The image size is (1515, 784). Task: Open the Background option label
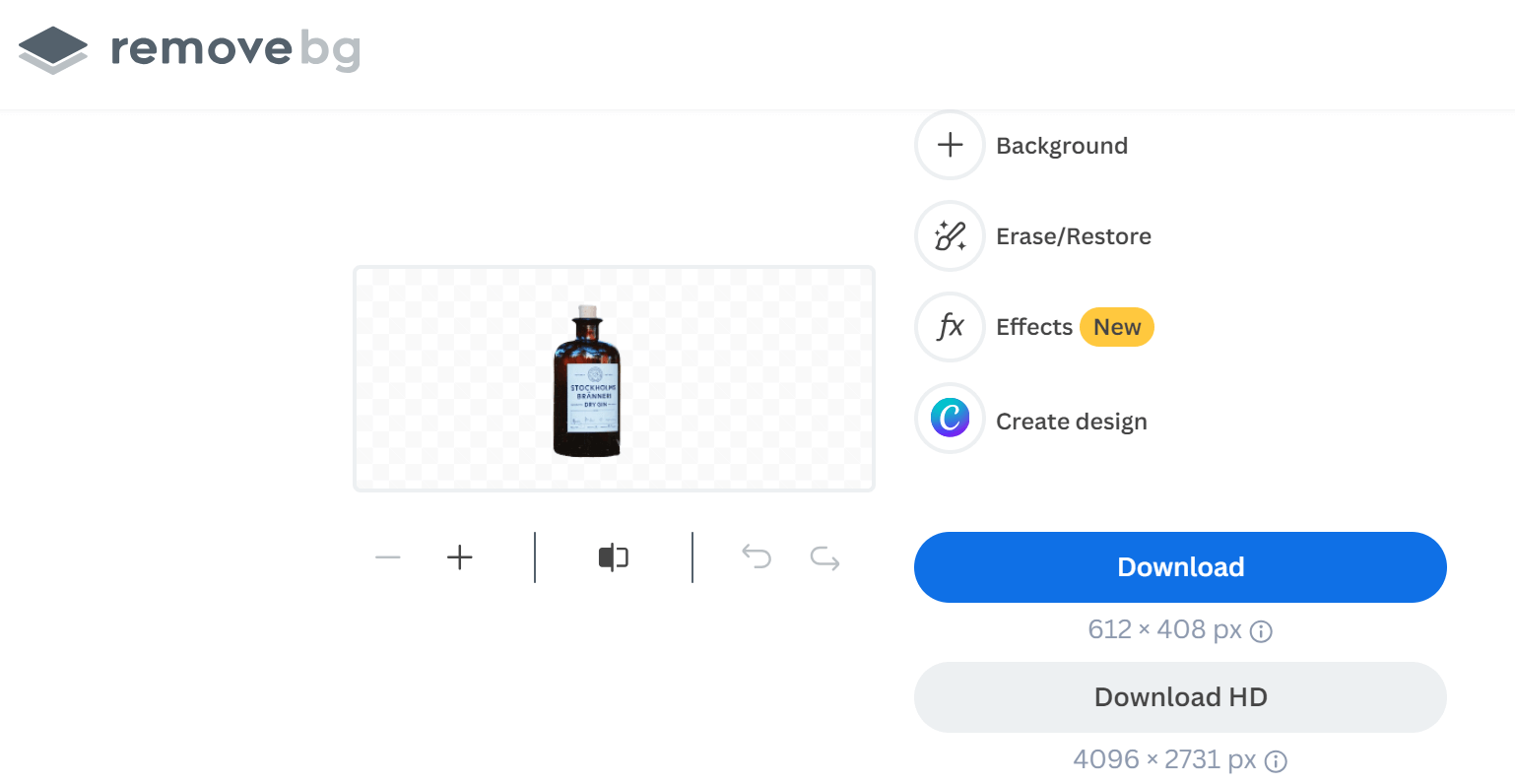point(1061,146)
